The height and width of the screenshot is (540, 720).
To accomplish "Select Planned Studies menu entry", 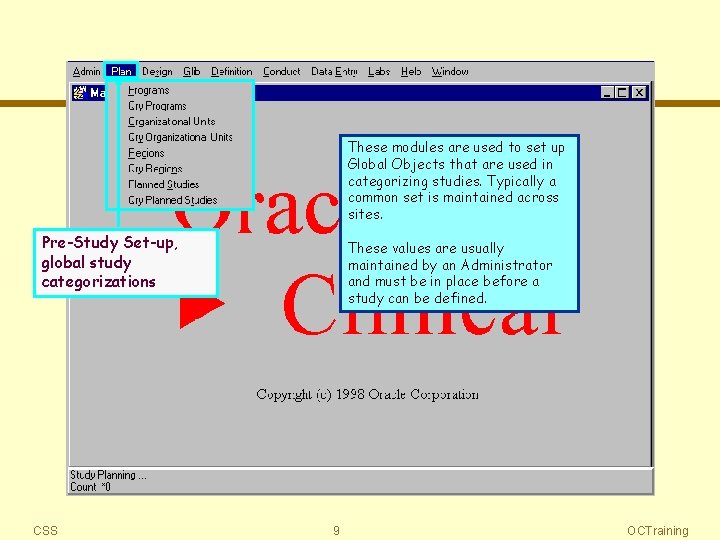I will (x=163, y=184).
